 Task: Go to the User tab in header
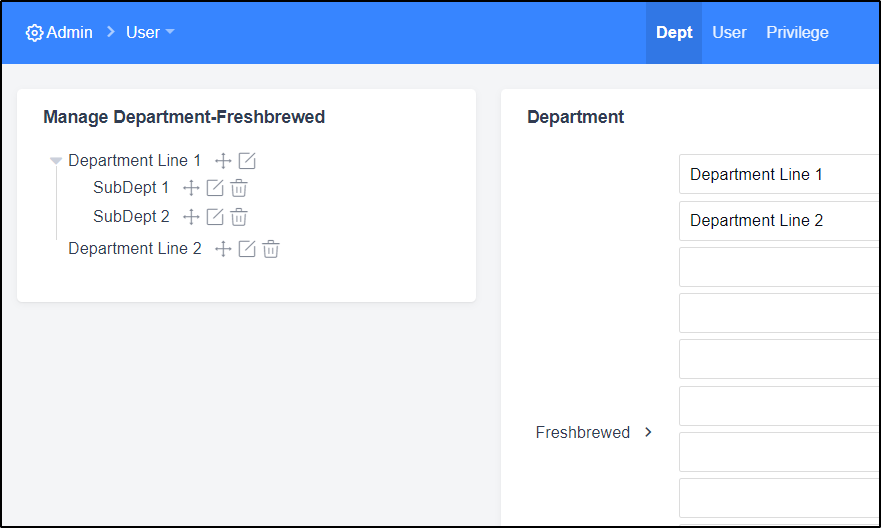click(x=729, y=33)
